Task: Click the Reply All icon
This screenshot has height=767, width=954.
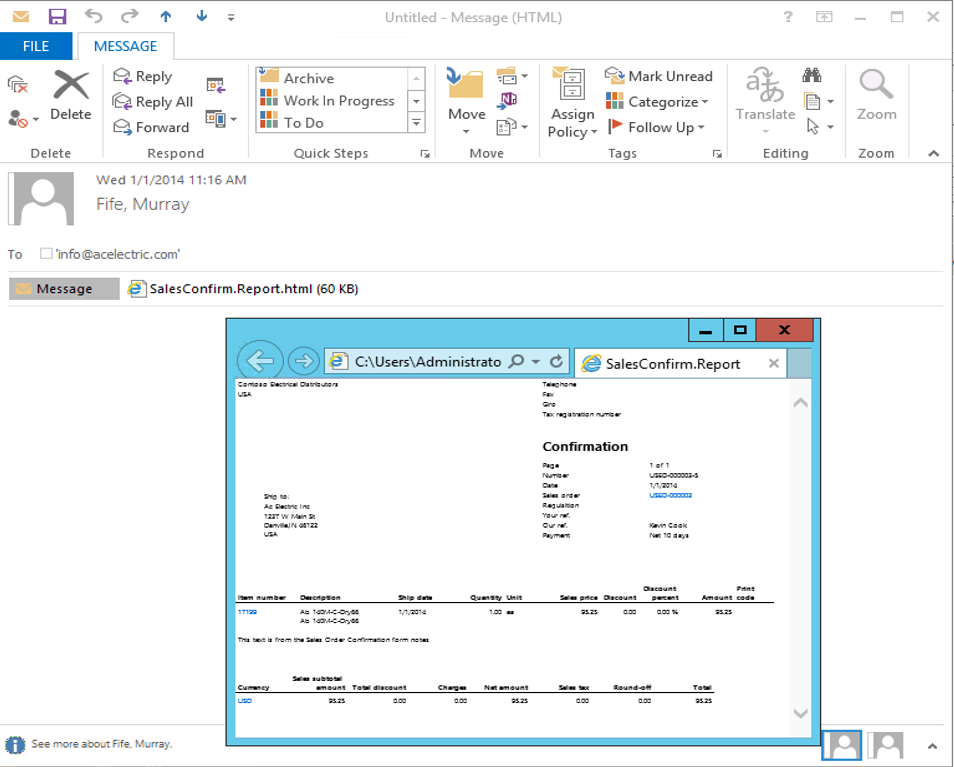Action: pos(122,101)
